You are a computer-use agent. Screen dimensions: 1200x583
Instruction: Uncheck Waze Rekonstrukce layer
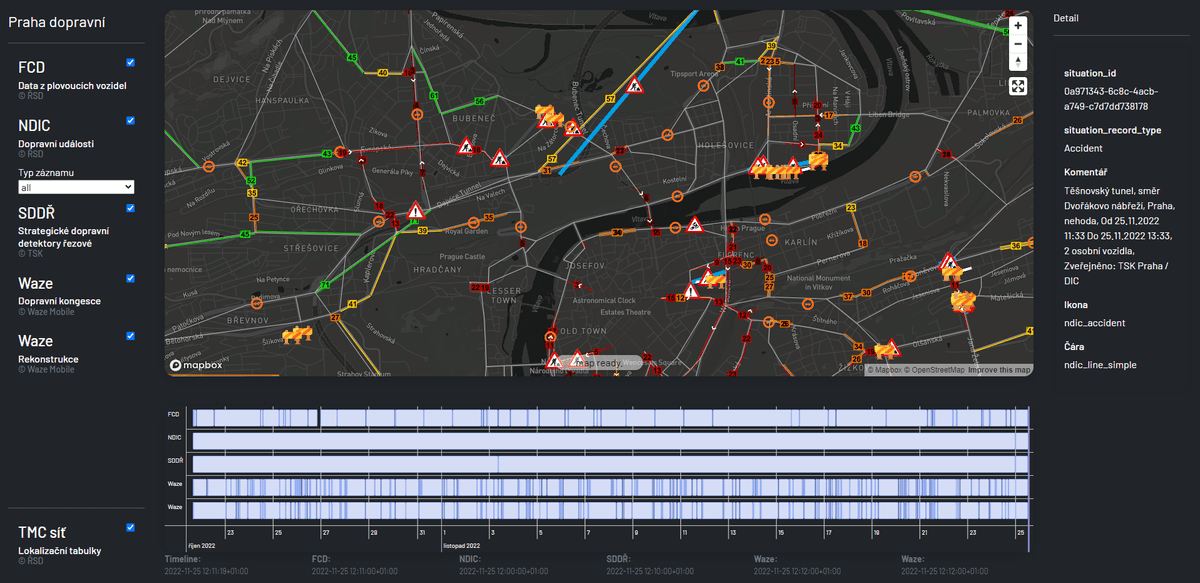pos(130,336)
